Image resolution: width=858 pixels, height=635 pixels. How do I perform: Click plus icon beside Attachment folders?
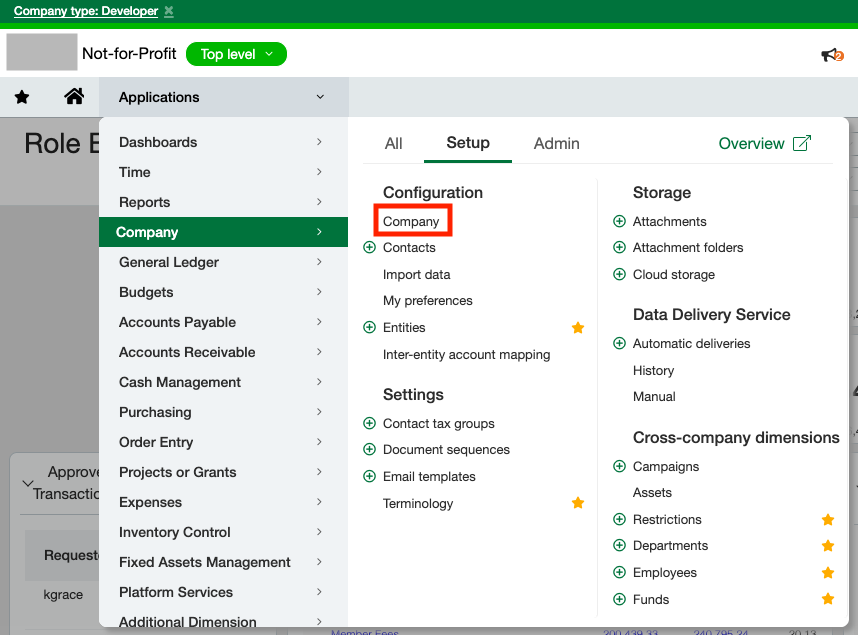(619, 247)
